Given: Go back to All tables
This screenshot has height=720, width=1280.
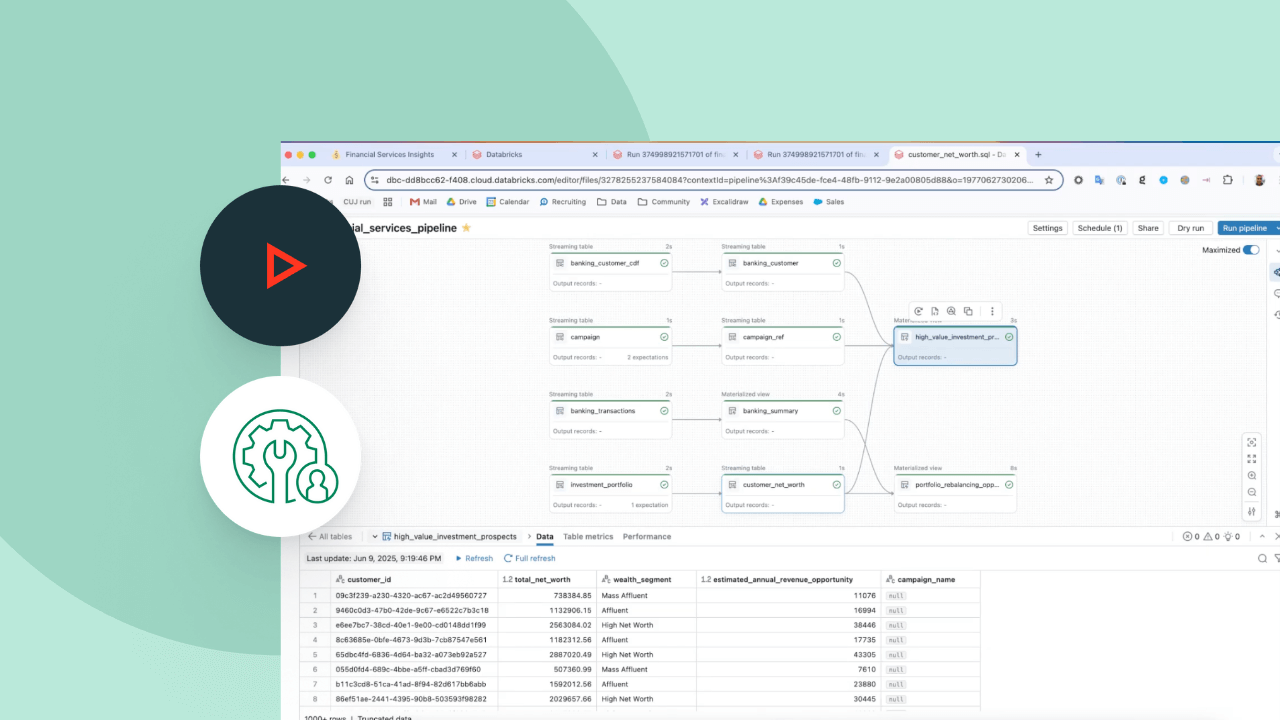Looking at the screenshot, I should (330, 537).
